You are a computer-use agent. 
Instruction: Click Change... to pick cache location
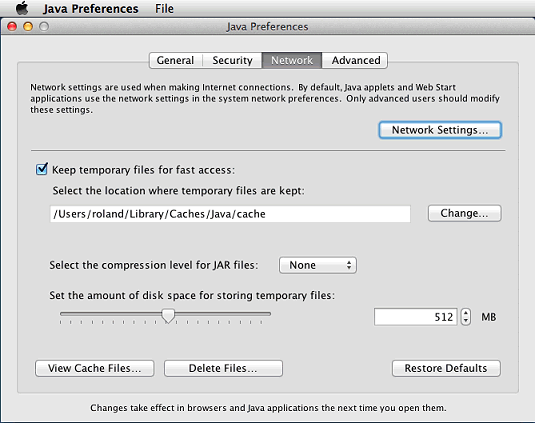[464, 213]
